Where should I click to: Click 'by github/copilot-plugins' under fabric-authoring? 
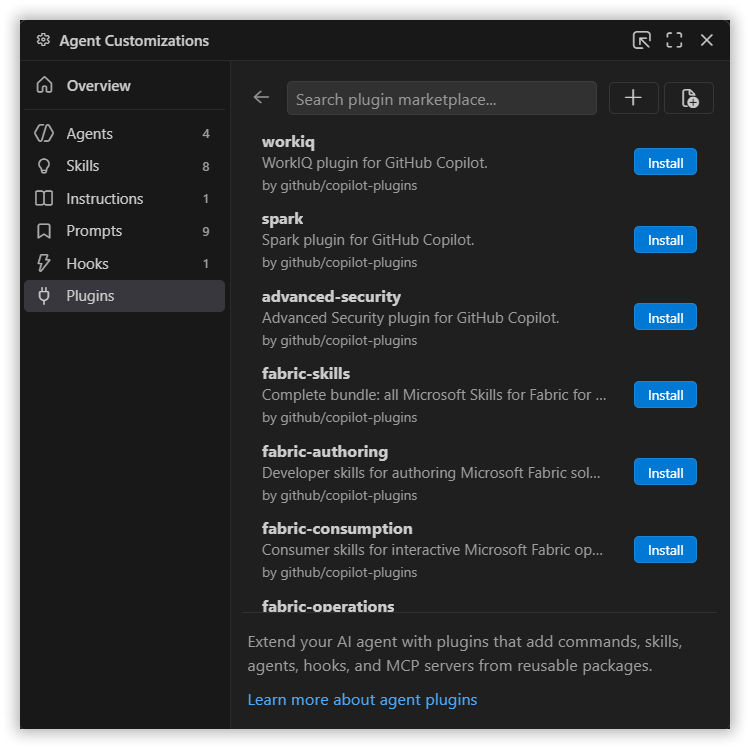tap(339, 496)
